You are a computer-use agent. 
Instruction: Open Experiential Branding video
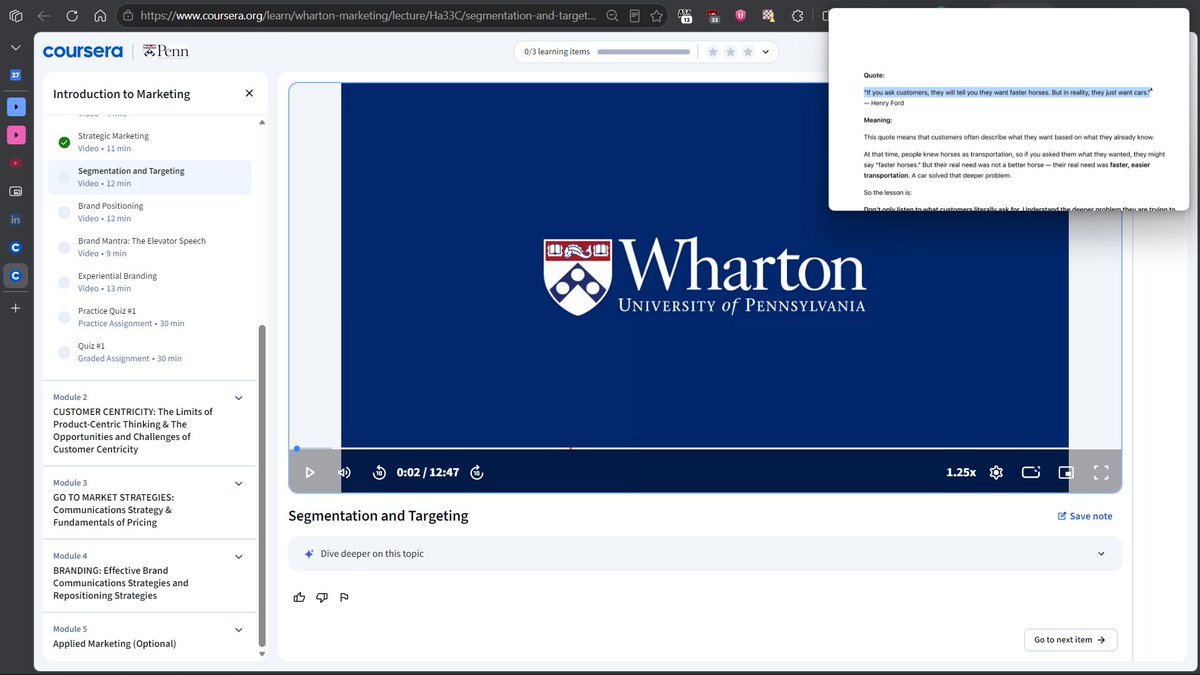(x=150, y=282)
